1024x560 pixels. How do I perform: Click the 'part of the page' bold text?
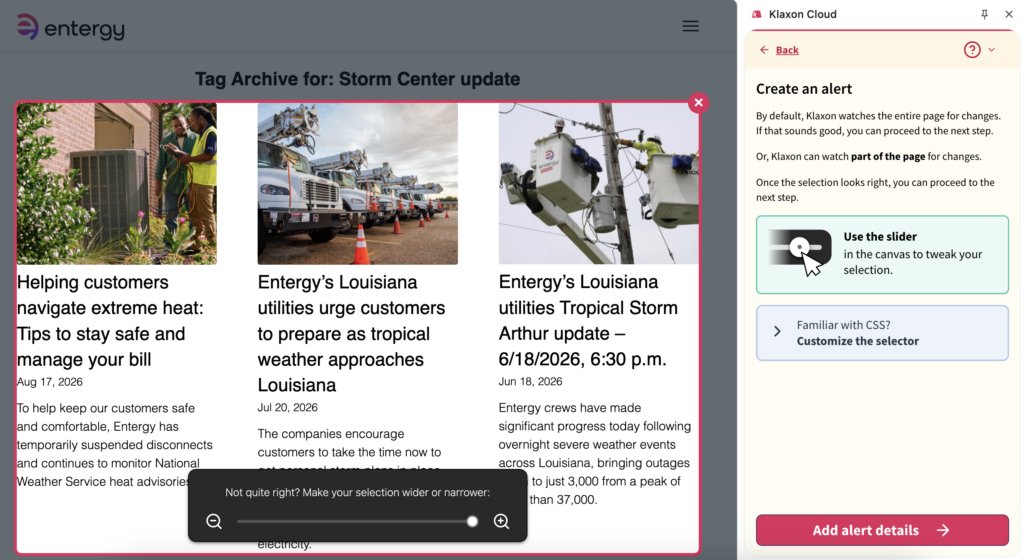(x=888, y=157)
